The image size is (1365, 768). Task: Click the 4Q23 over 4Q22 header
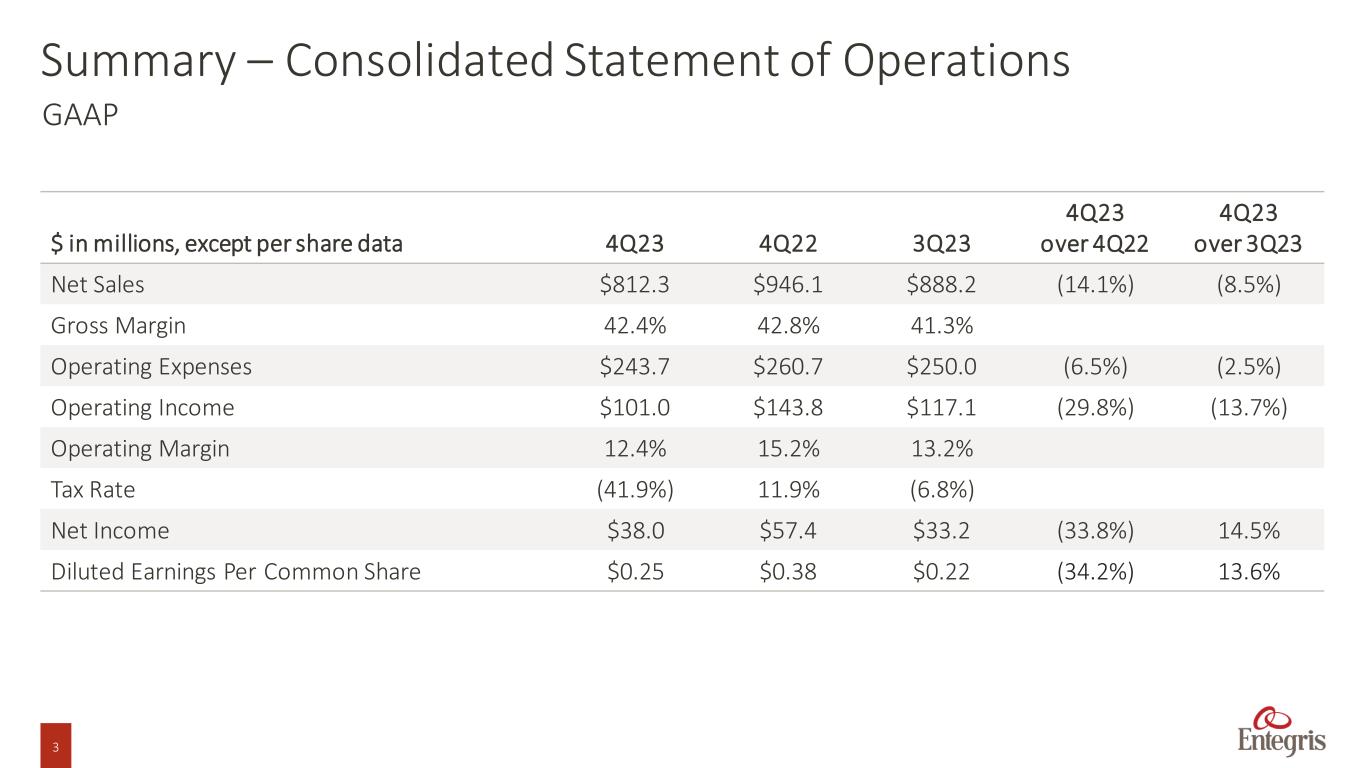[x=1097, y=229]
